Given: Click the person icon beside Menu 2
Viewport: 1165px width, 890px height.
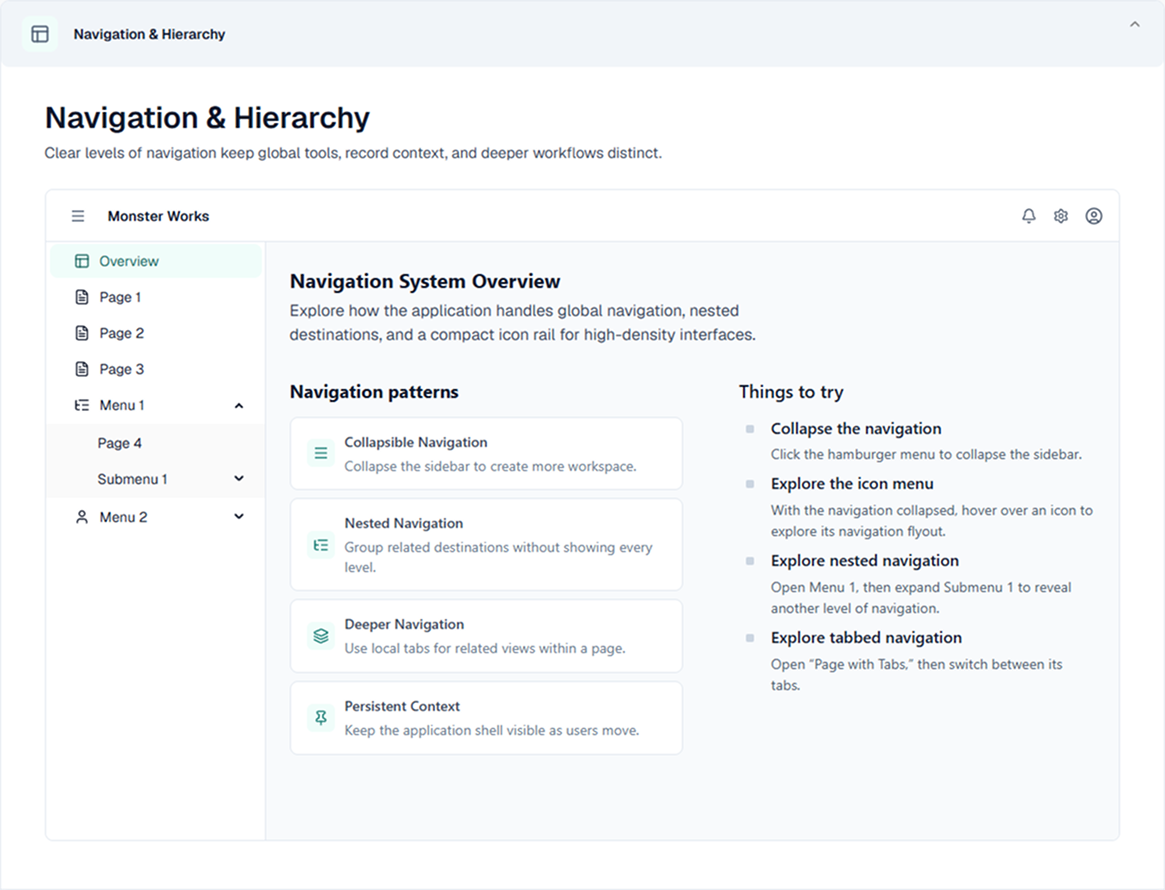Looking at the screenshot, I should [x=82, y=517].
